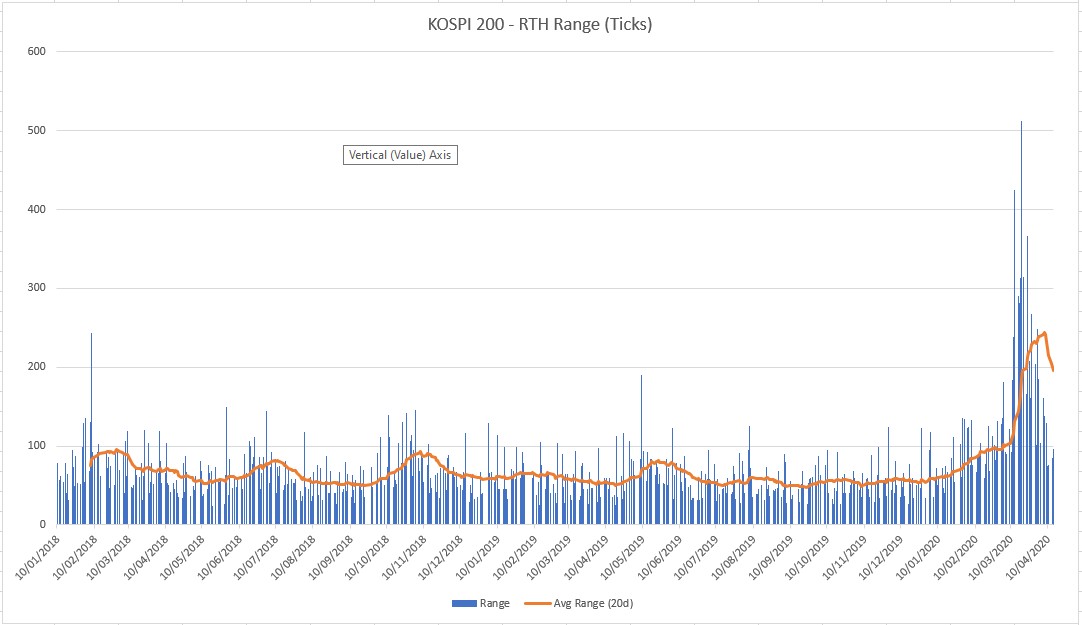Click the 10/07/2018 date axis label
Viewport: 1082px width, 625px height.
pos(255,557)
